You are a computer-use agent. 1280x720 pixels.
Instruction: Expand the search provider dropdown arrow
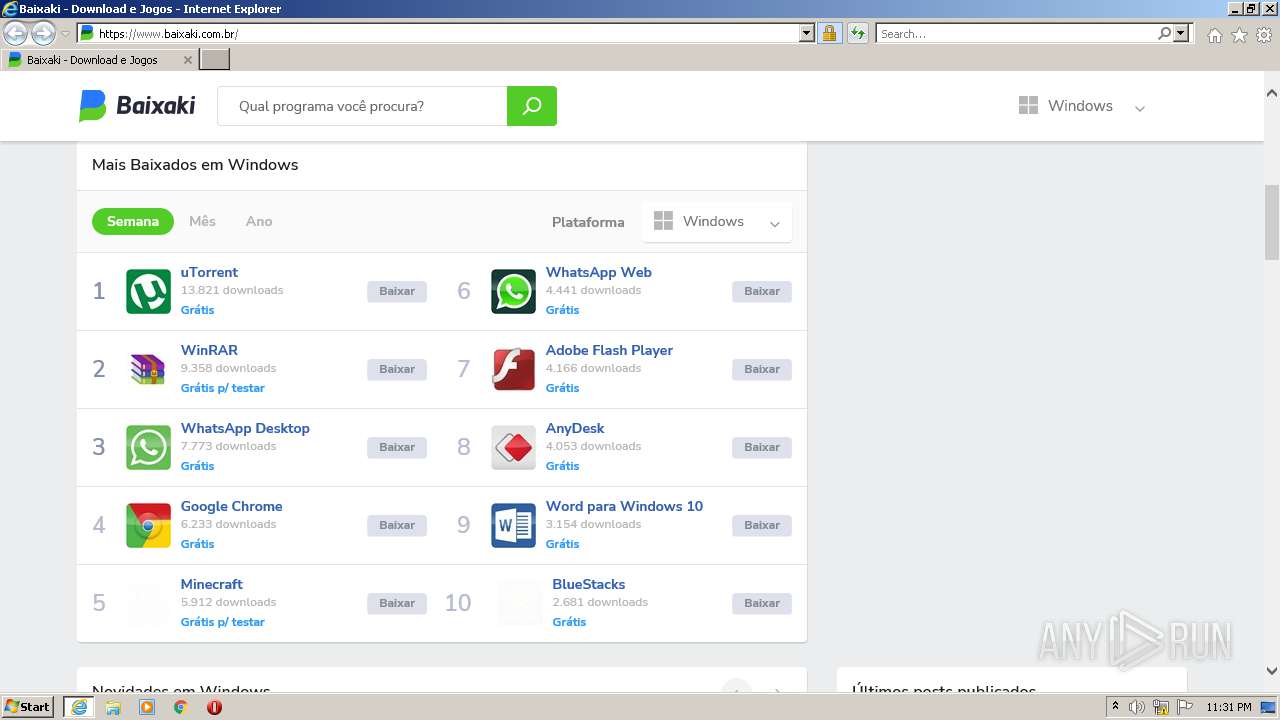1182,33
